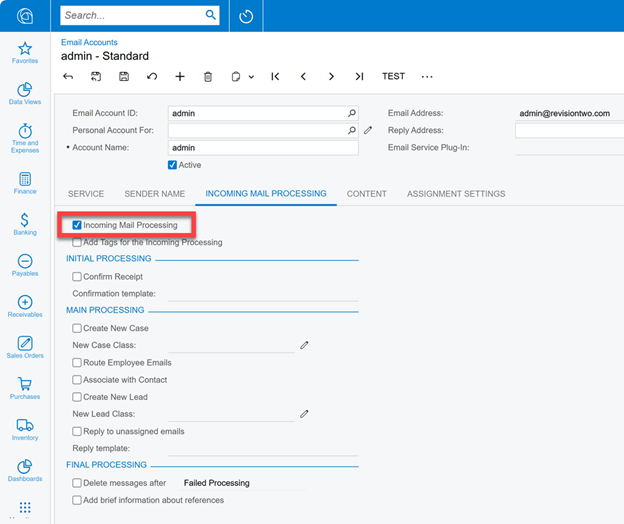
Task: Click the Delete trash icon
Action: [208, 76]
